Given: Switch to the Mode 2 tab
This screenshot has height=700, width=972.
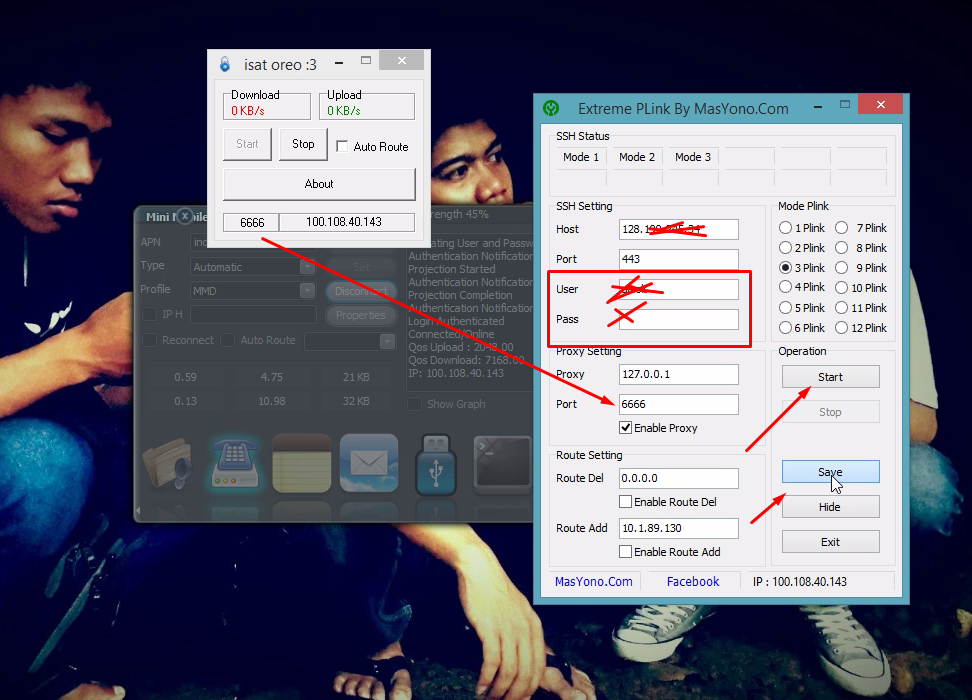Looking at the screenshot, I should 635,157.
